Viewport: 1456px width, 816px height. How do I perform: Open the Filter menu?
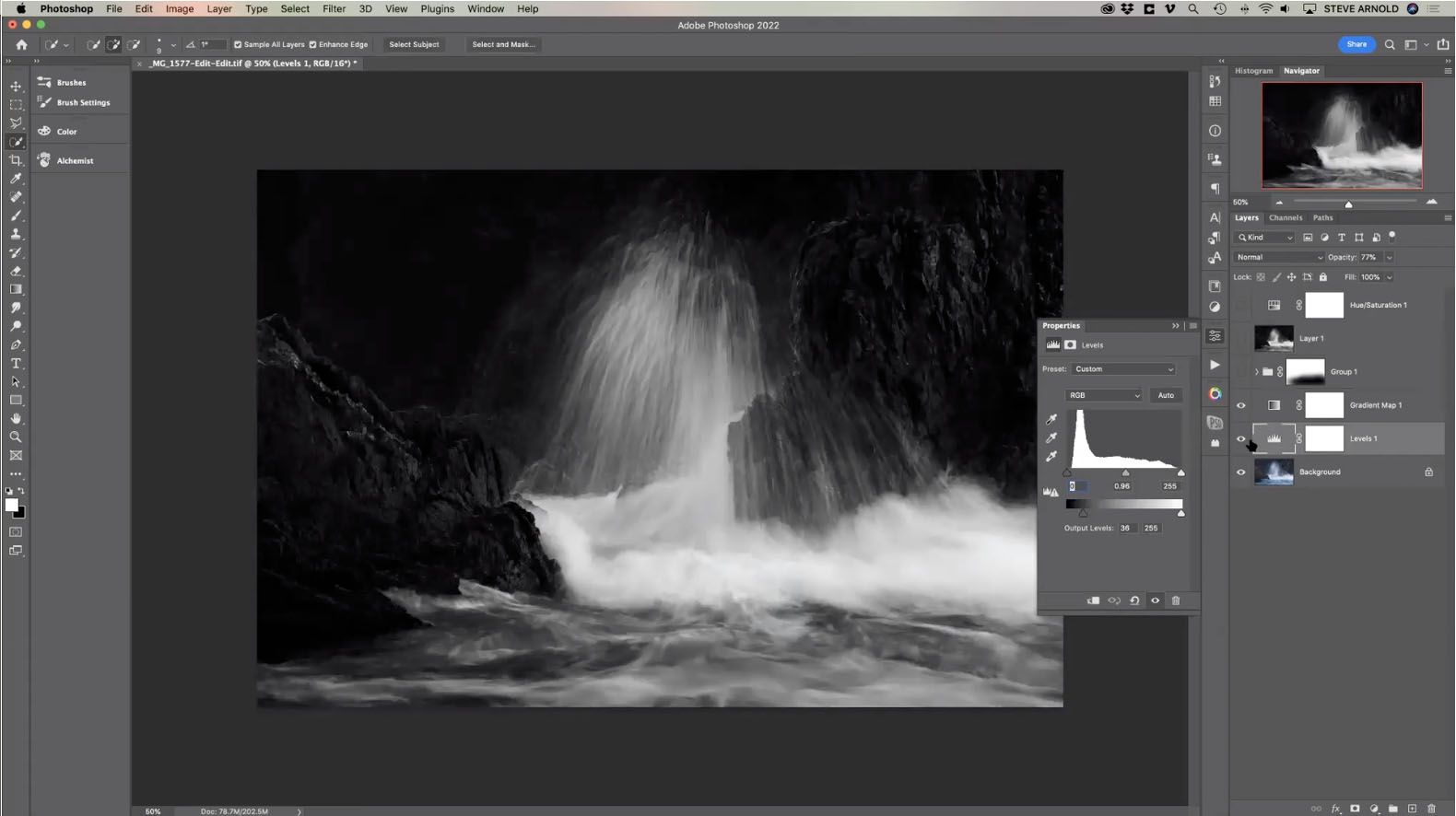coord(334,8)
